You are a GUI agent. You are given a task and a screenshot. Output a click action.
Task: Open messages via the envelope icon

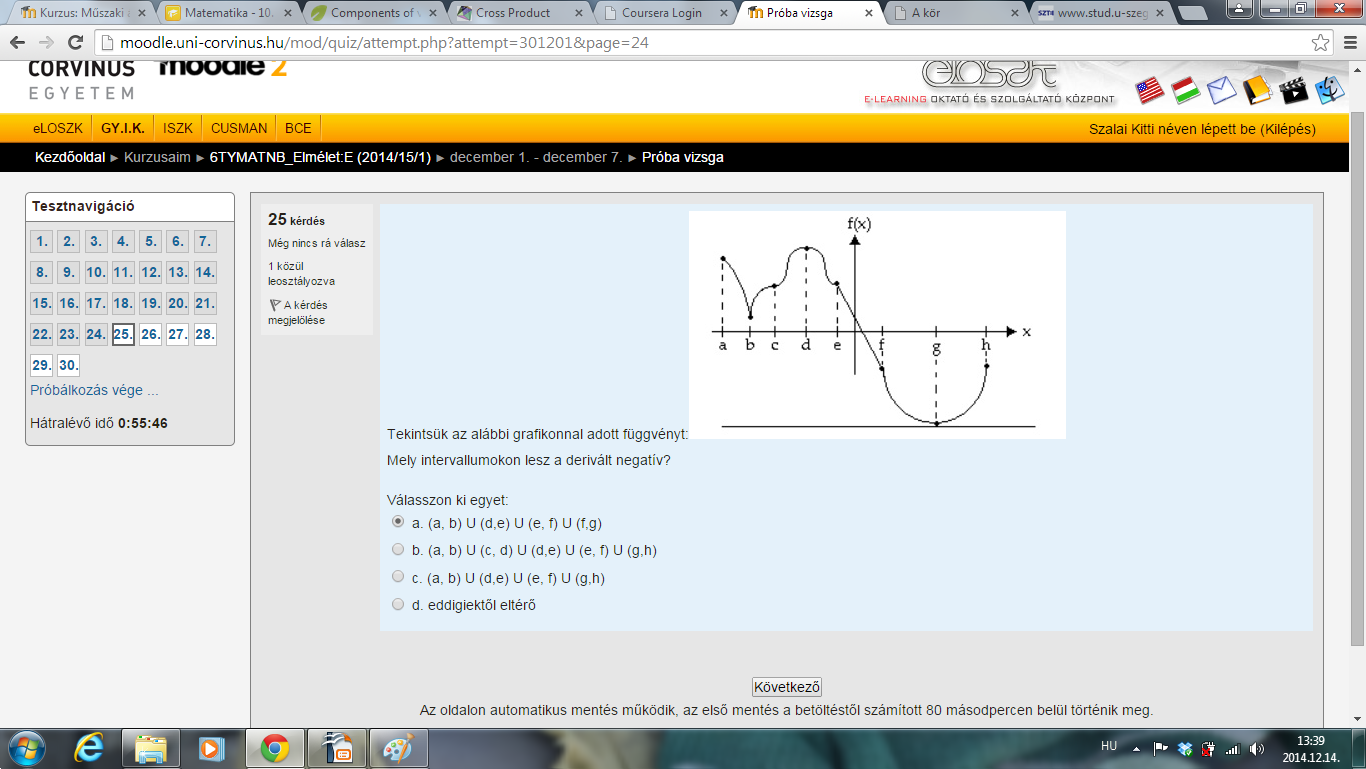[x=1221, y=91]
